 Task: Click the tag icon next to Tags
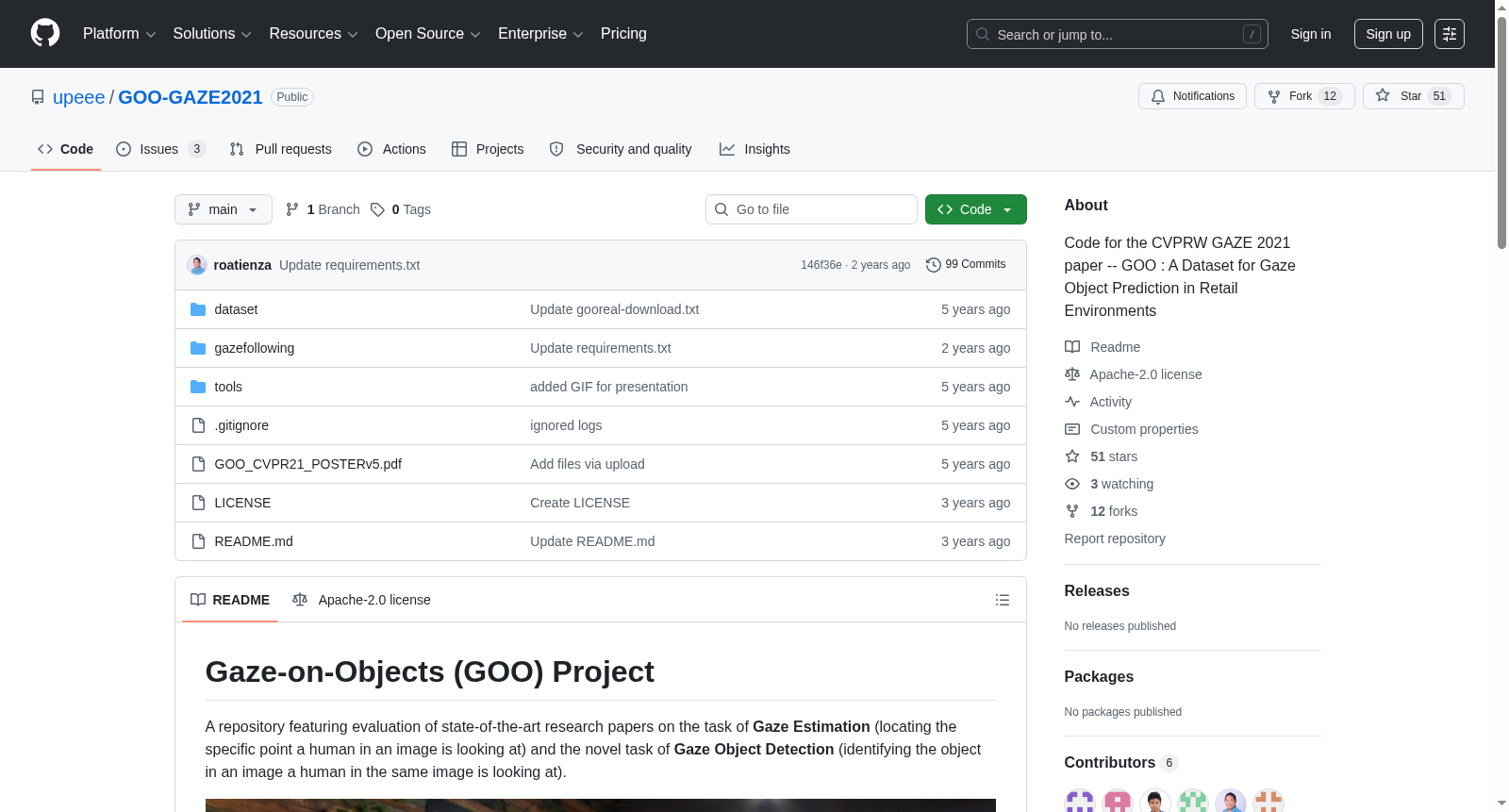[x=377, y=209]
